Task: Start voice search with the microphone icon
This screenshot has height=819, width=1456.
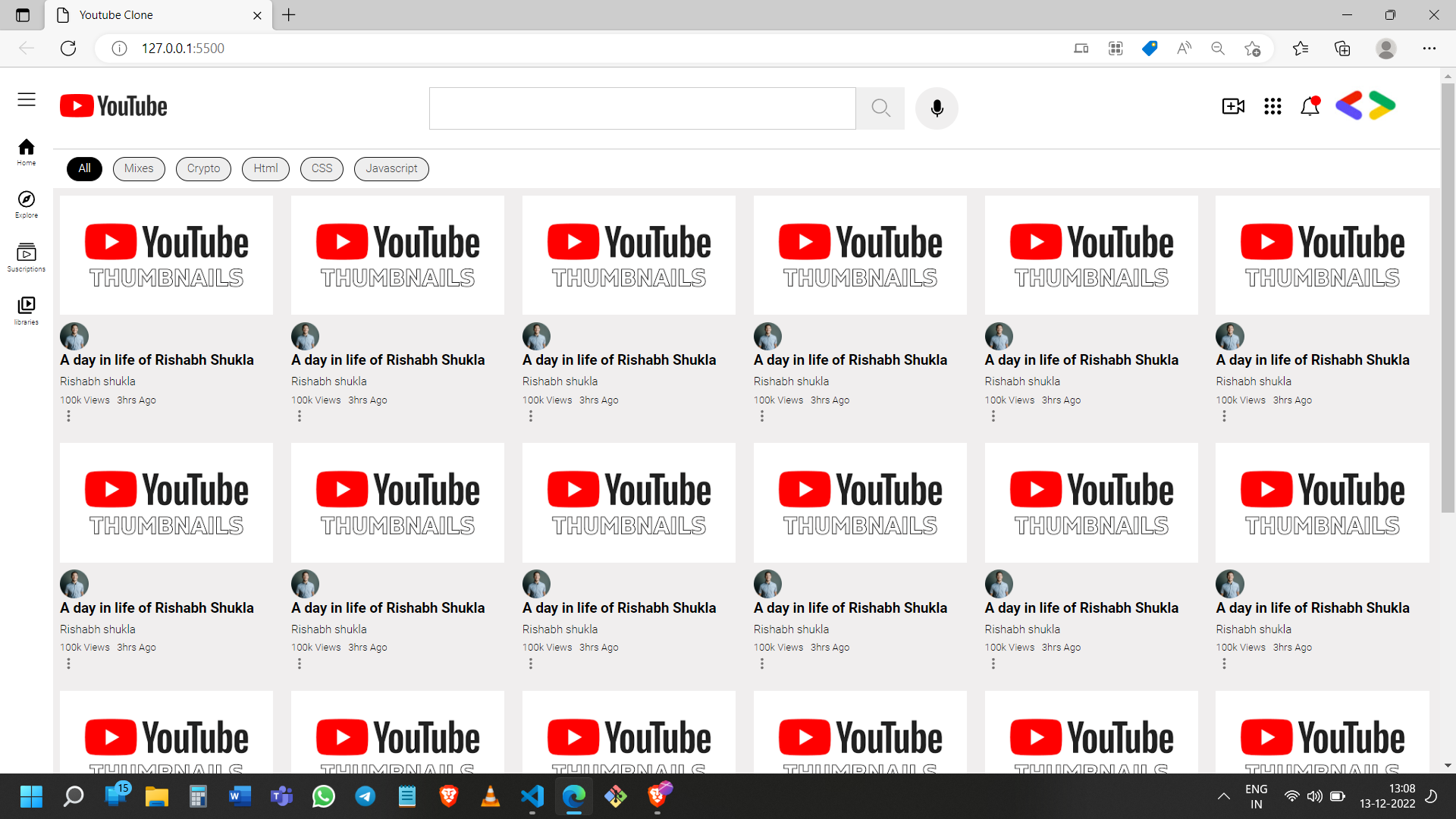Action: [937, 108]
